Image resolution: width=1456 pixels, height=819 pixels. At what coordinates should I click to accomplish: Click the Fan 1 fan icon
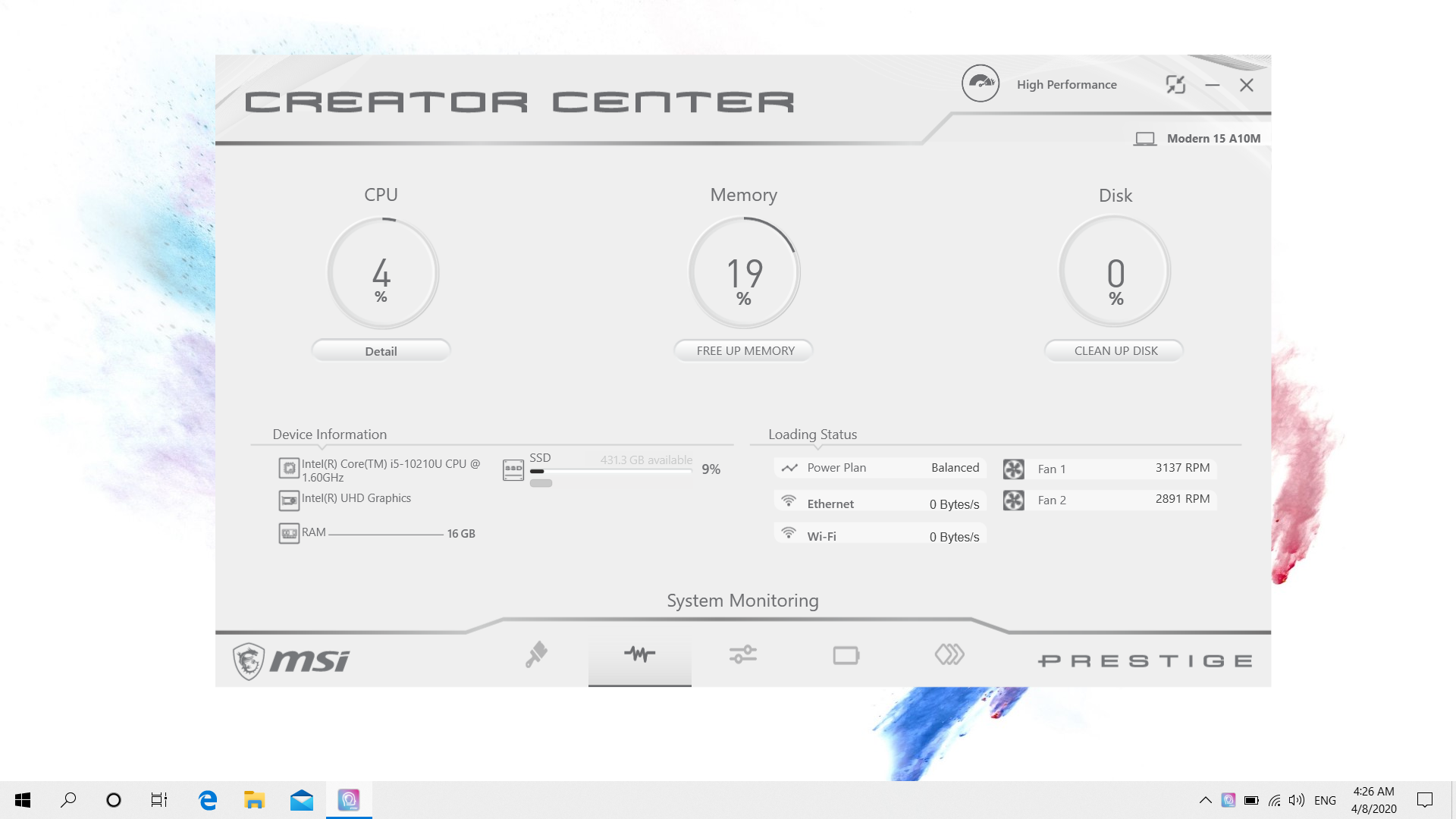pos(1013,469)
